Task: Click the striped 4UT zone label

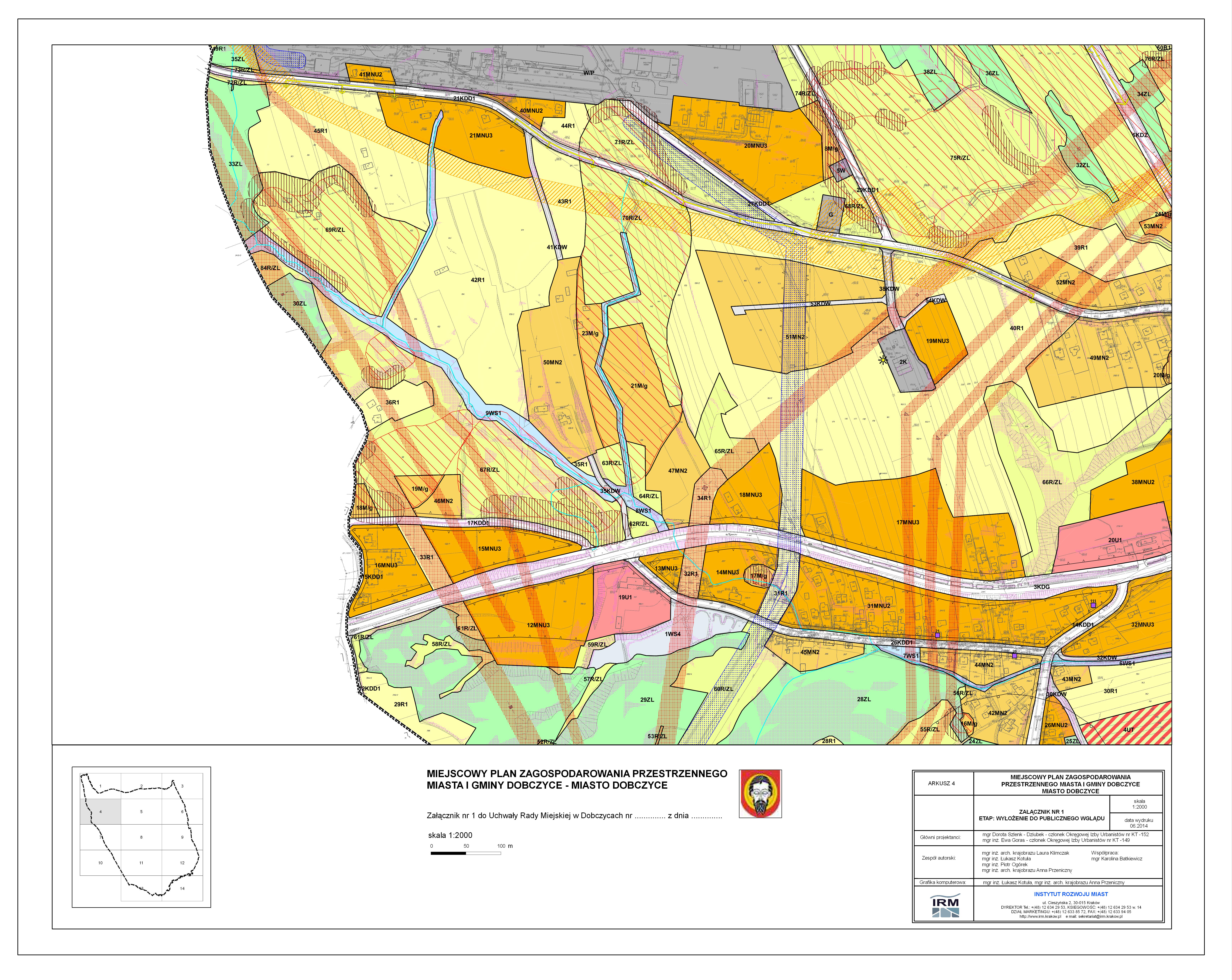Action: [1129, 730]
